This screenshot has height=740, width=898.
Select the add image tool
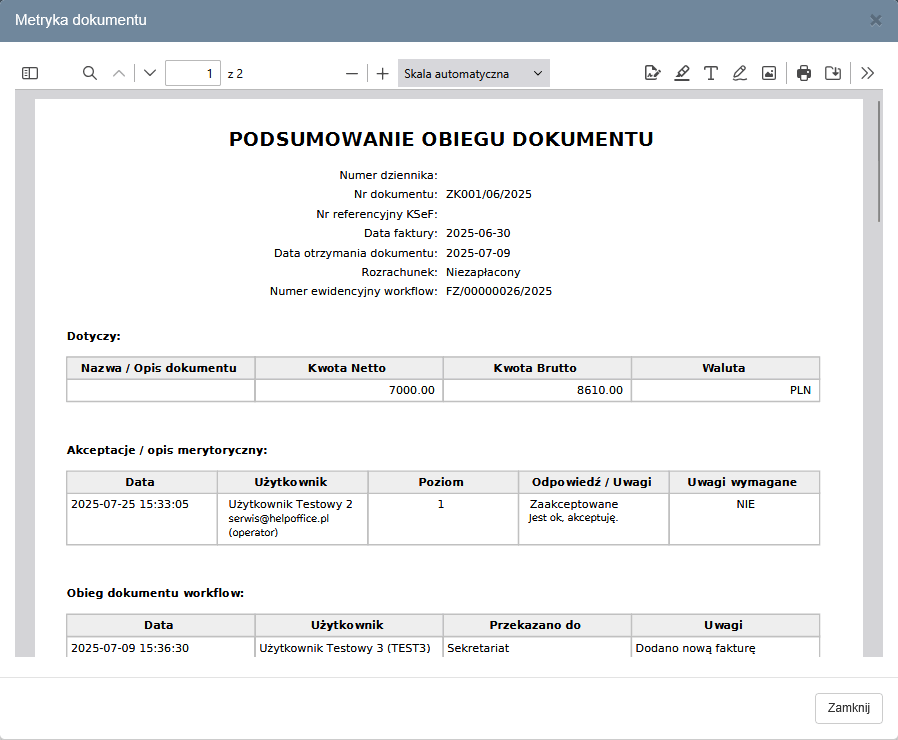coord(769,73)
